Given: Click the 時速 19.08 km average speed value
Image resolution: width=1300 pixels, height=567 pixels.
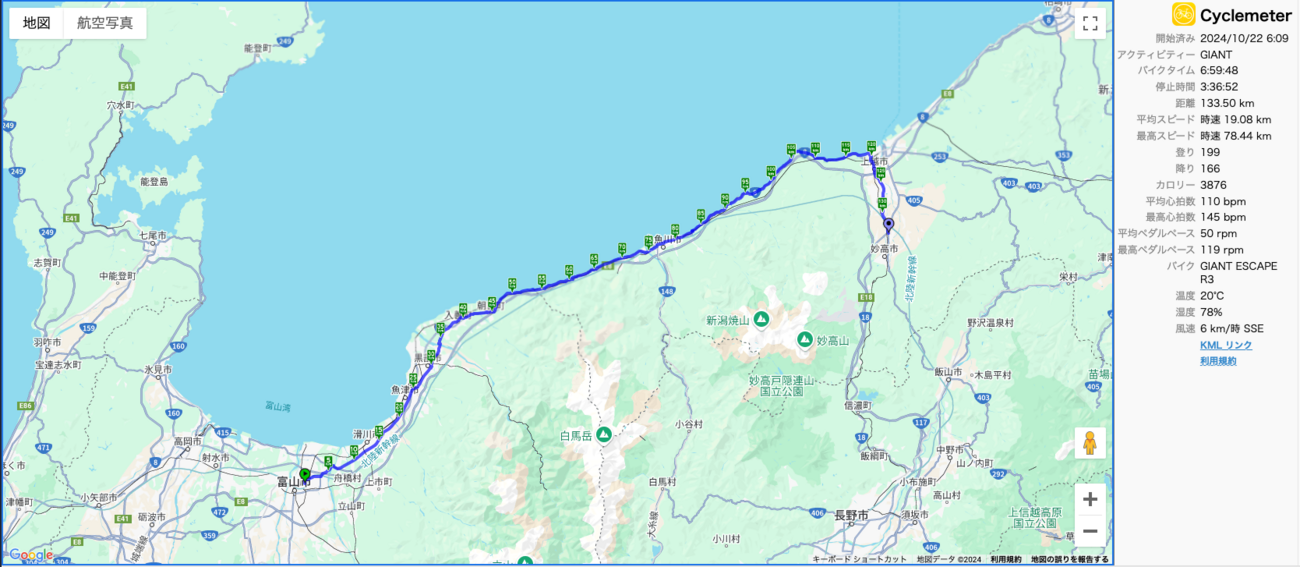Looking at the screenshot, I should coord(1236,119).
